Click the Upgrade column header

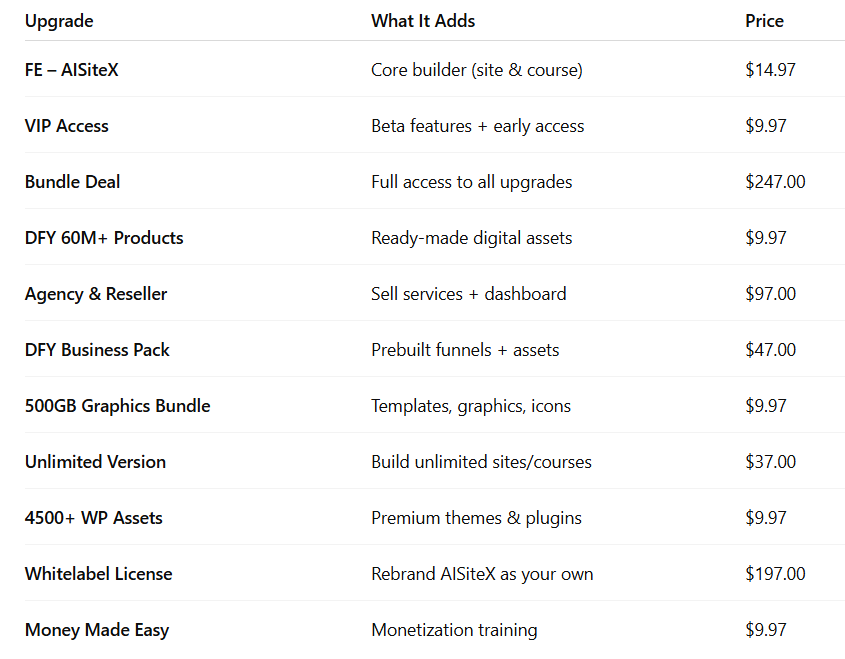point(59,21)
